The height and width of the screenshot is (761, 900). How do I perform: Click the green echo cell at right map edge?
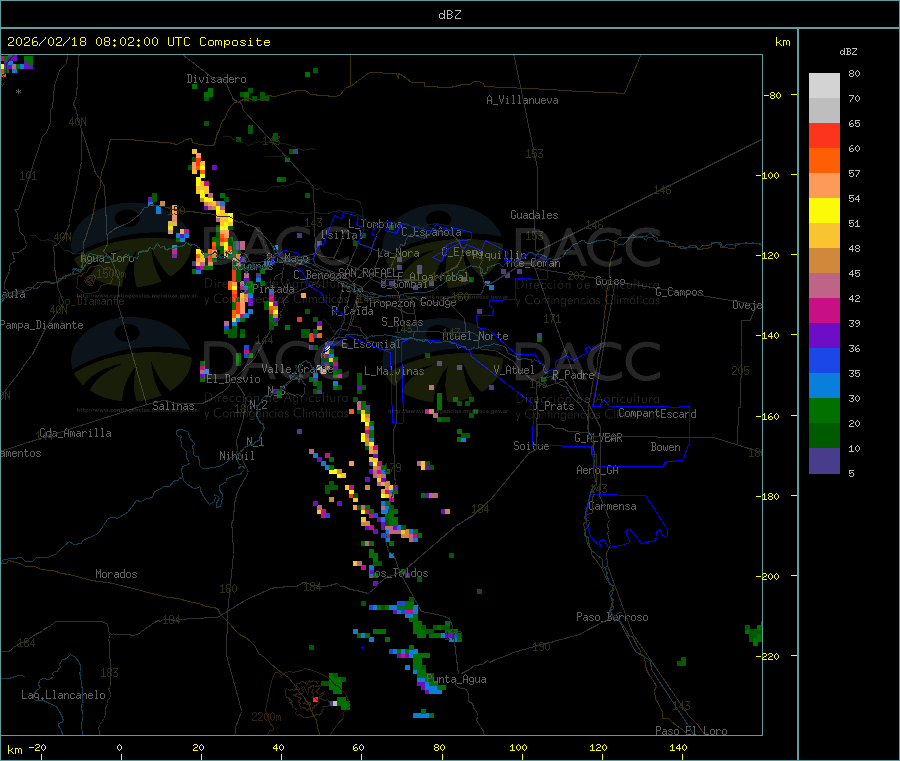point(754,634)
